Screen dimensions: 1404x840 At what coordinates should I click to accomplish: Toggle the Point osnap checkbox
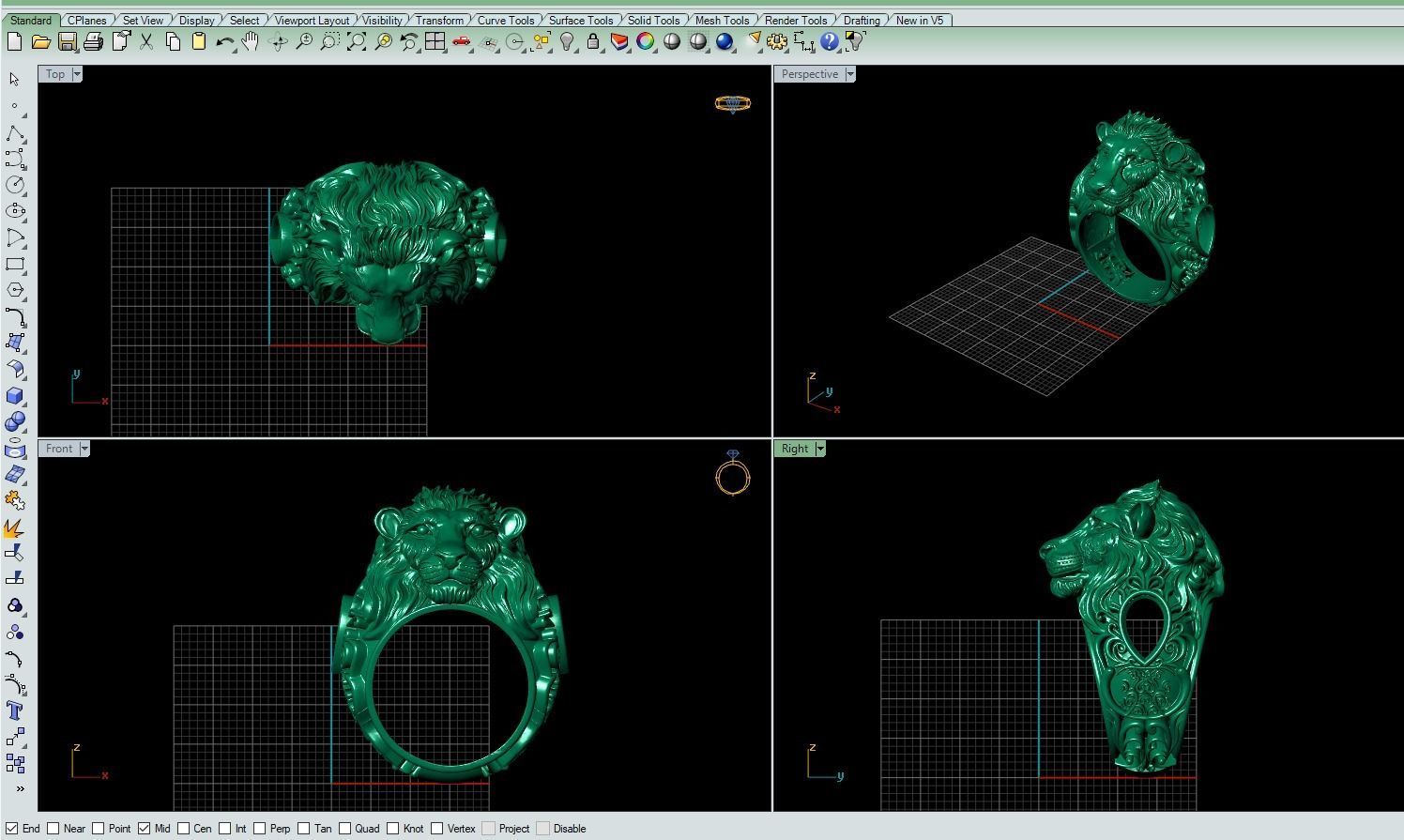pos(98,829)
